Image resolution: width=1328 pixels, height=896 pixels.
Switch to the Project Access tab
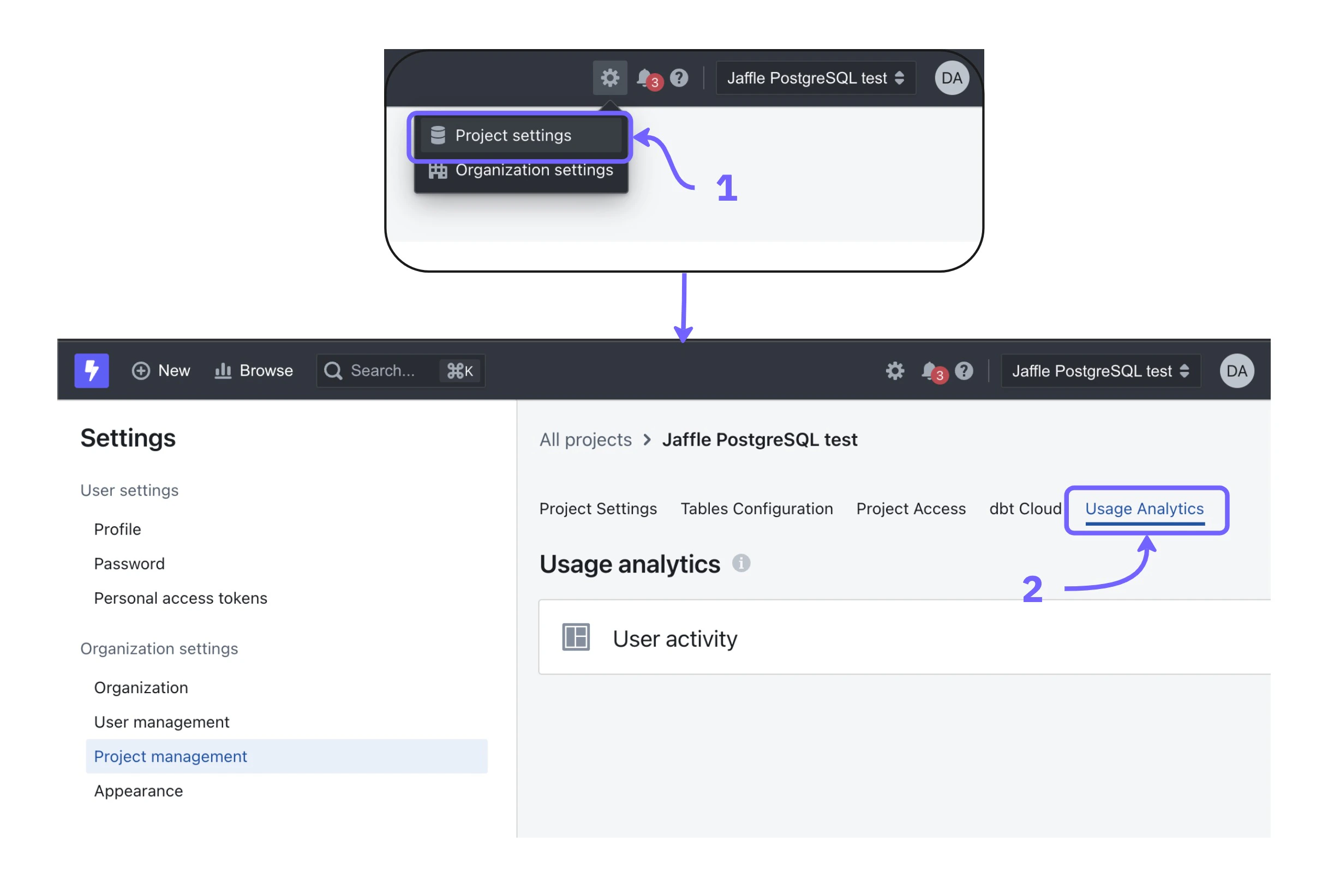911,508
